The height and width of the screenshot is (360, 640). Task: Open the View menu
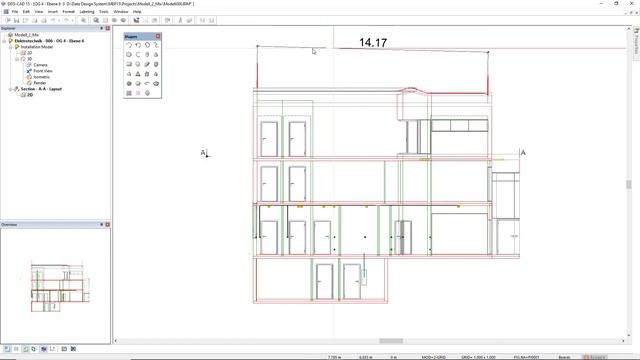39,12
